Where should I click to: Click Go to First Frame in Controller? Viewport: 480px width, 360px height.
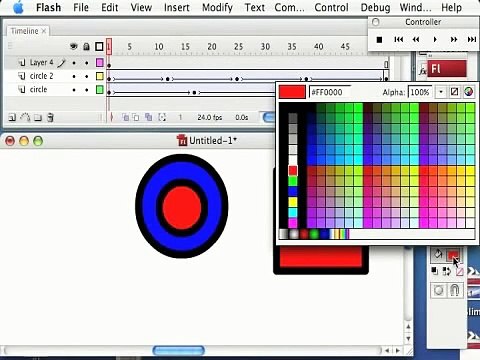398,39
